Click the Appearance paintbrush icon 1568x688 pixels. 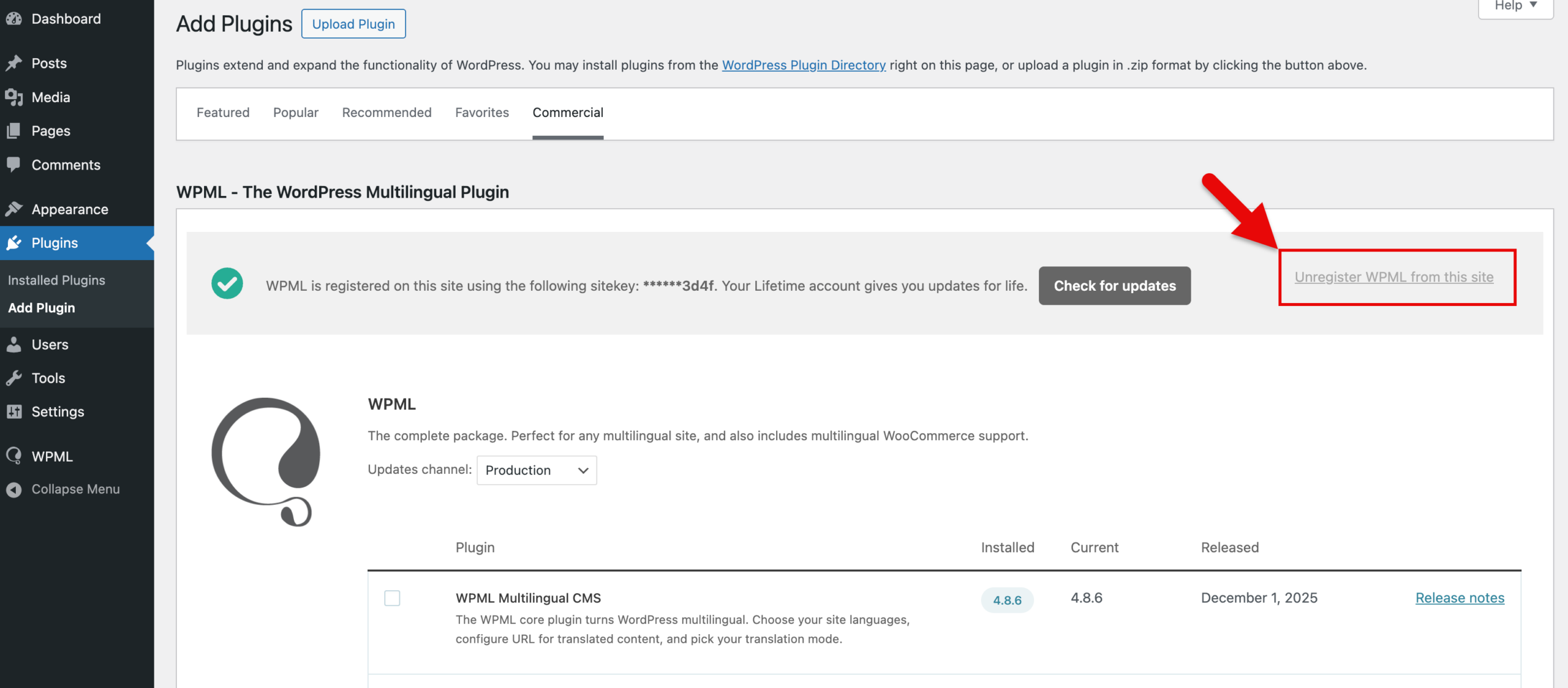click(x=13, y=209)
